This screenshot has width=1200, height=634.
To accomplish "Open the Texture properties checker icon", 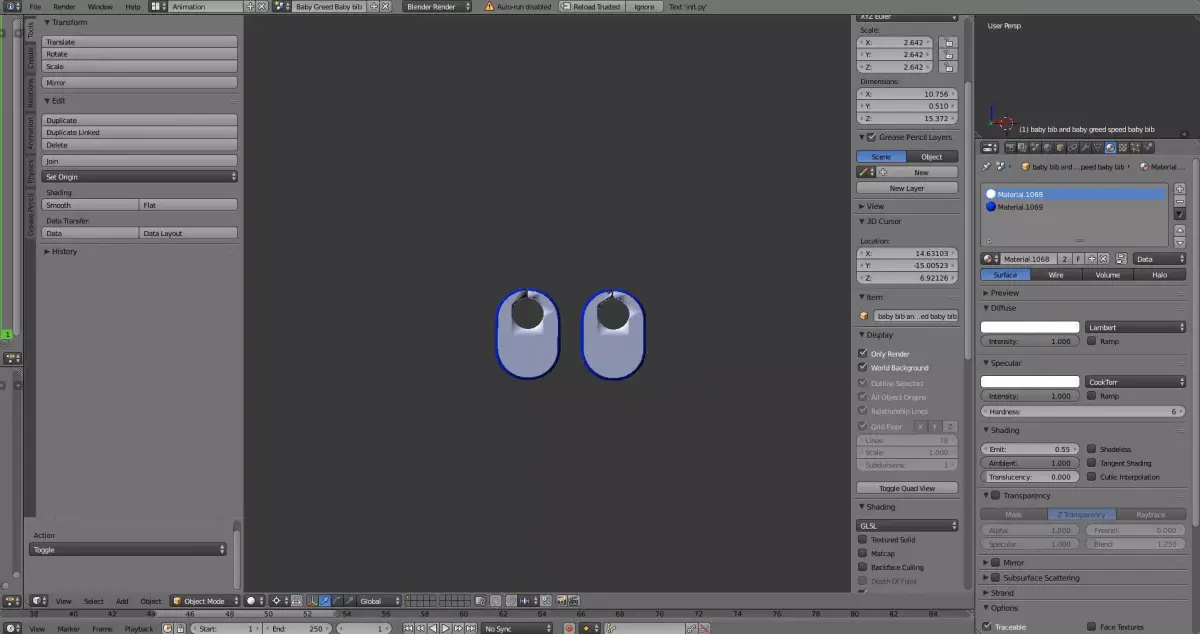I will pyautogui.click(x=1123, y=147).
